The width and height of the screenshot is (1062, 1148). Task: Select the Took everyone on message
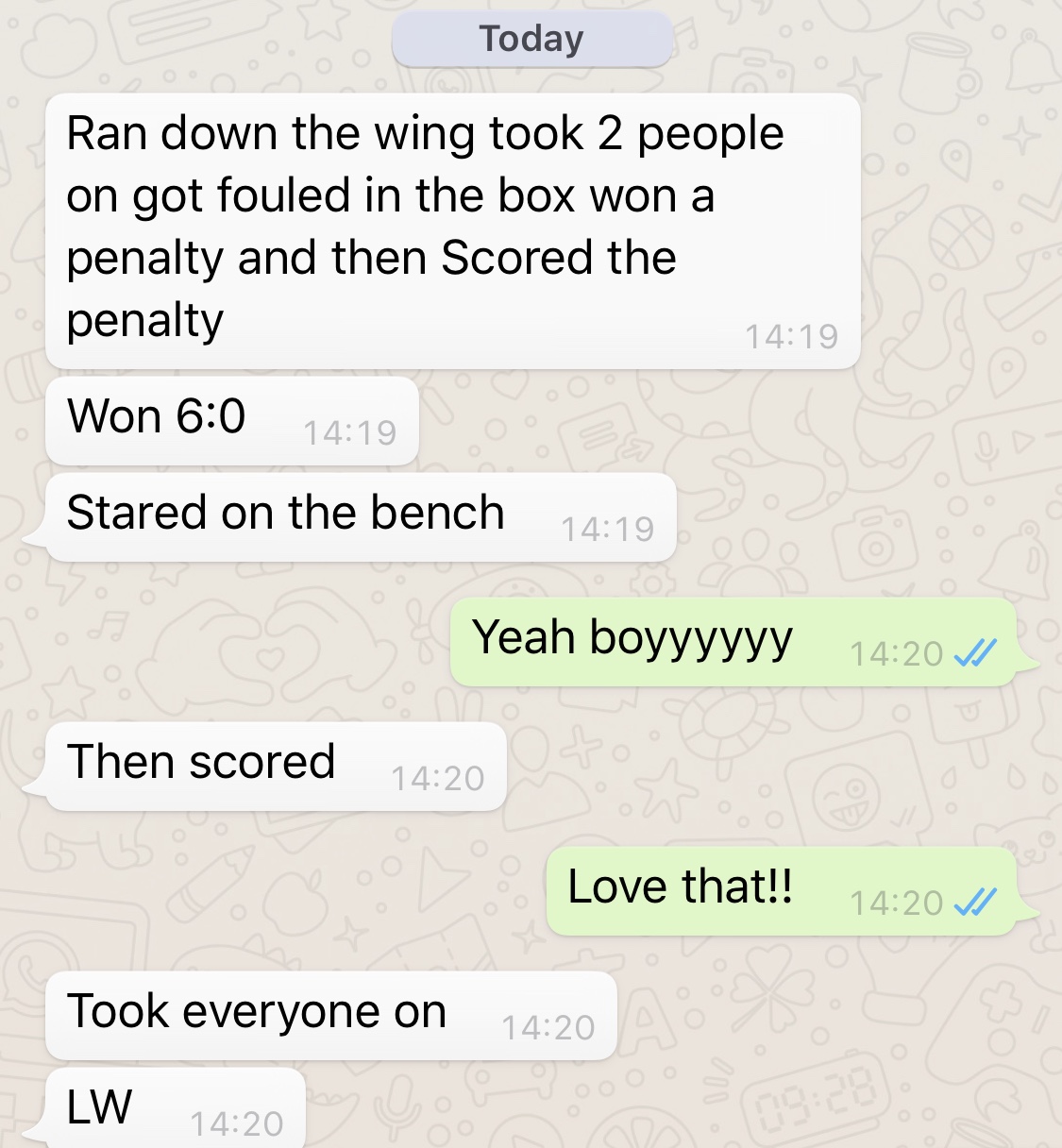331,1016
